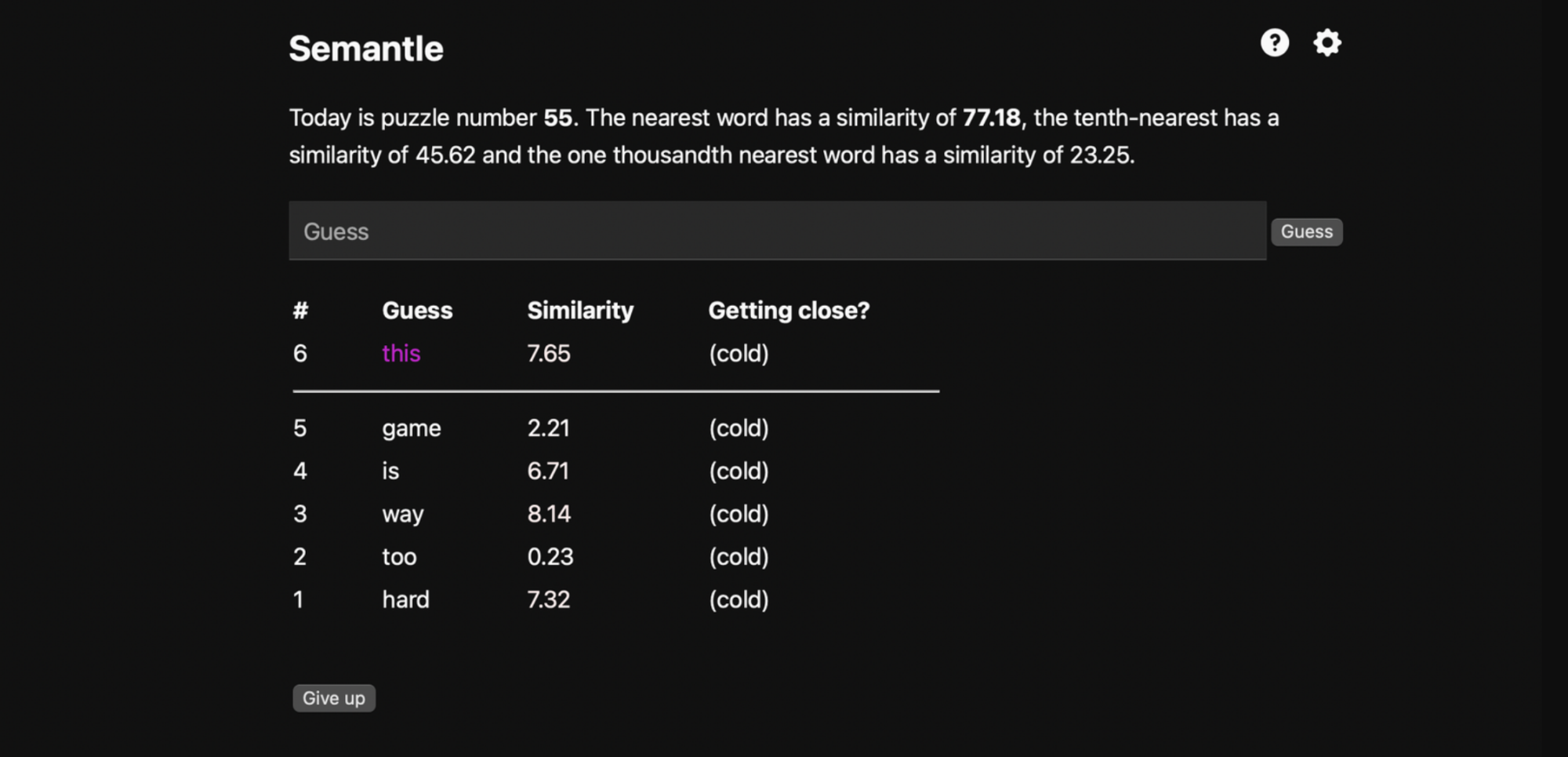Select the guess word 'too'
The height and width of the screenshot is (757, 1568).
pyautogui.click(x=399, y=557)
